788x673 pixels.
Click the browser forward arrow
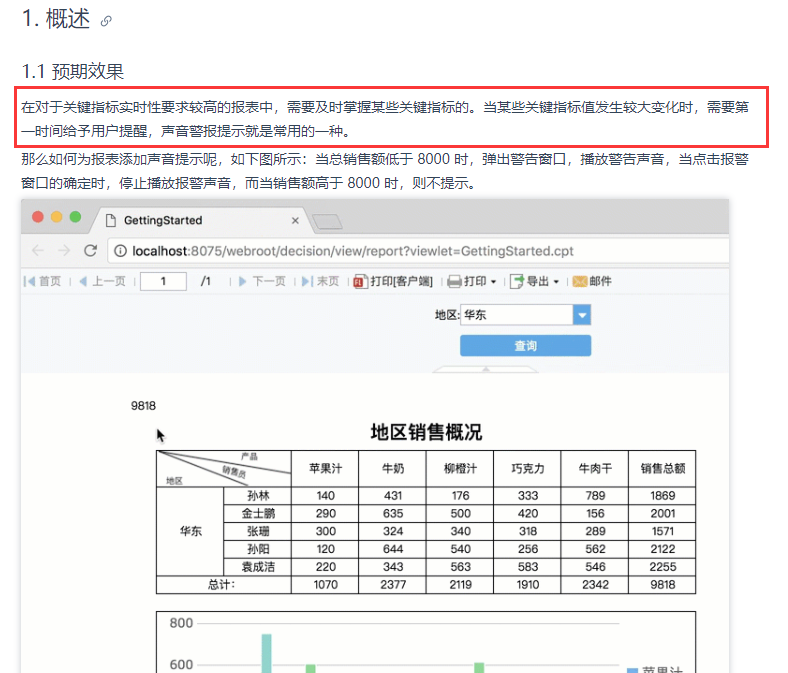[x=64, y=250]
